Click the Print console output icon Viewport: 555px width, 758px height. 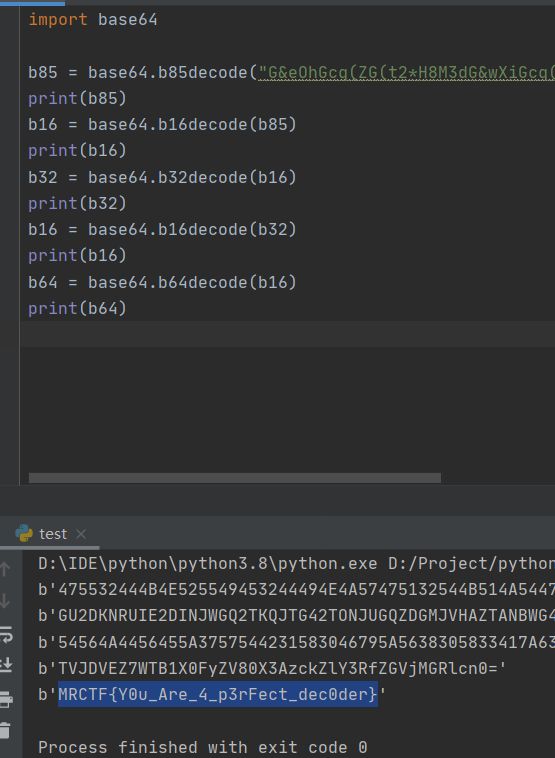pos(6,698)
